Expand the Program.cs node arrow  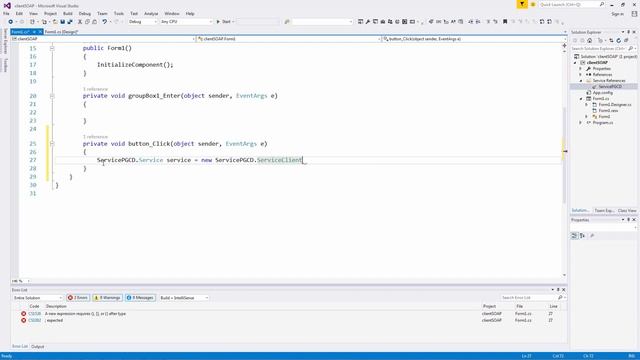(581, 122)
